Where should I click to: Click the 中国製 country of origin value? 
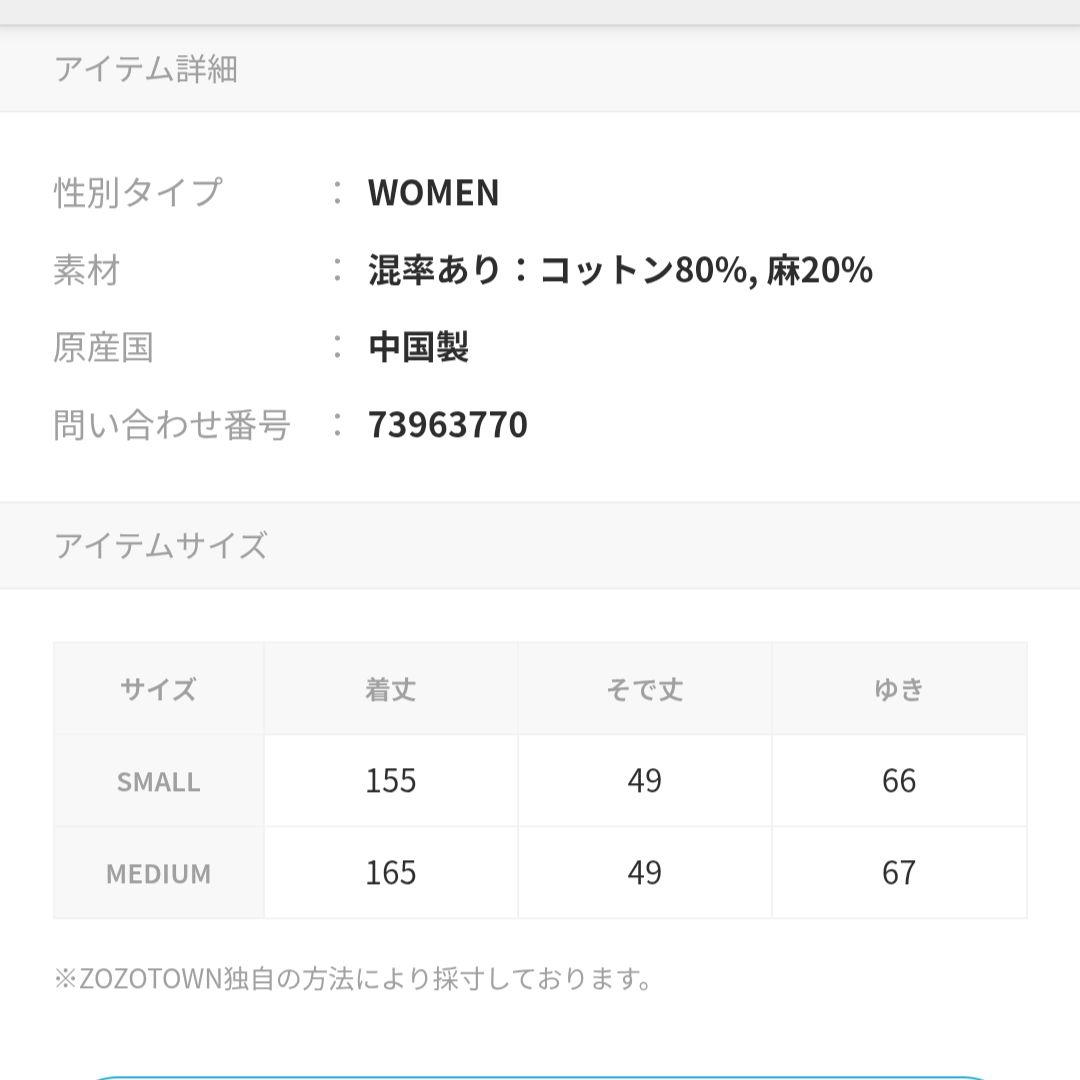pos(419,347)
